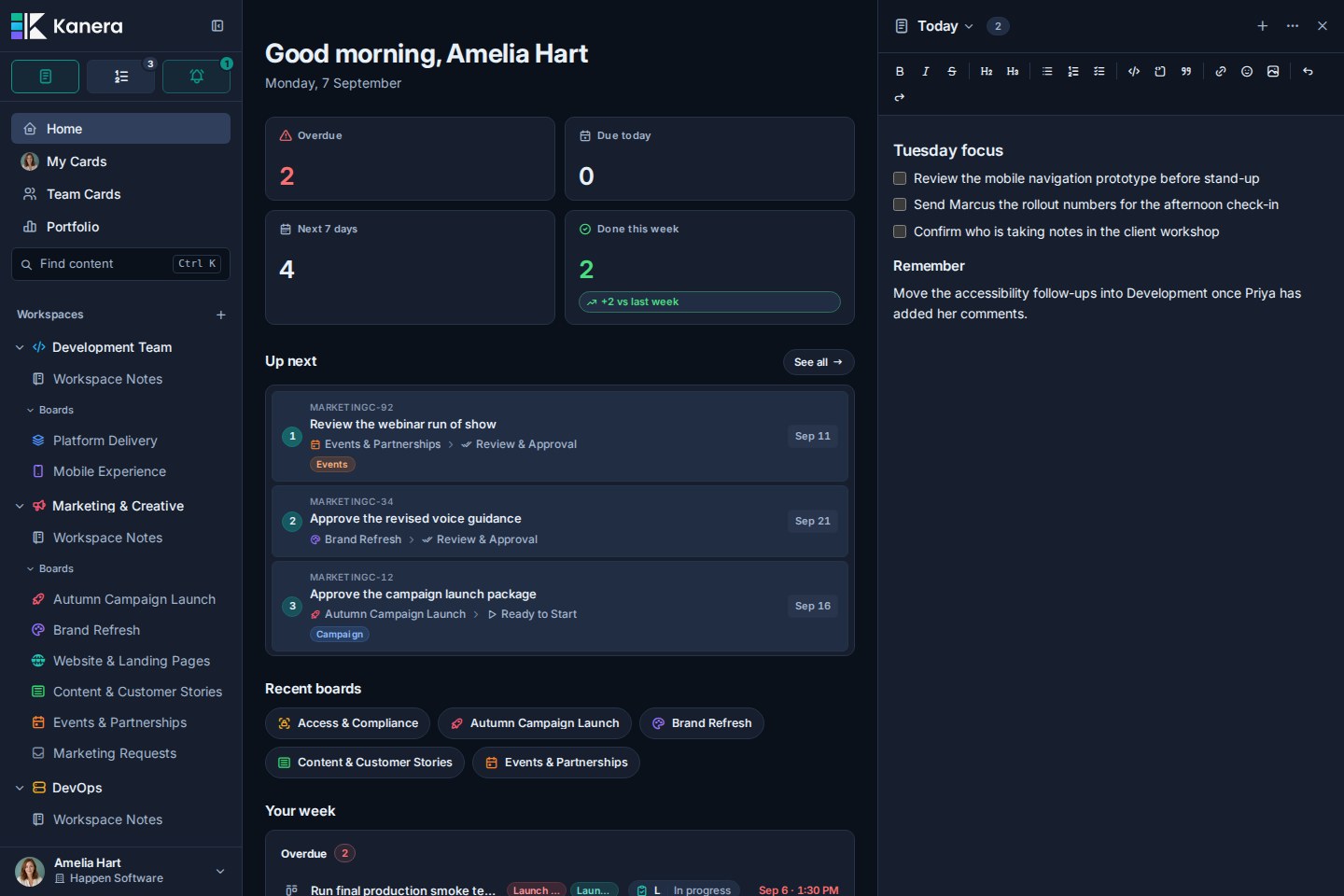Viewport: 1344px width, 896px height.
Task: Open the emoji picker in notes toolbar
Action: tap(1247, 71)
